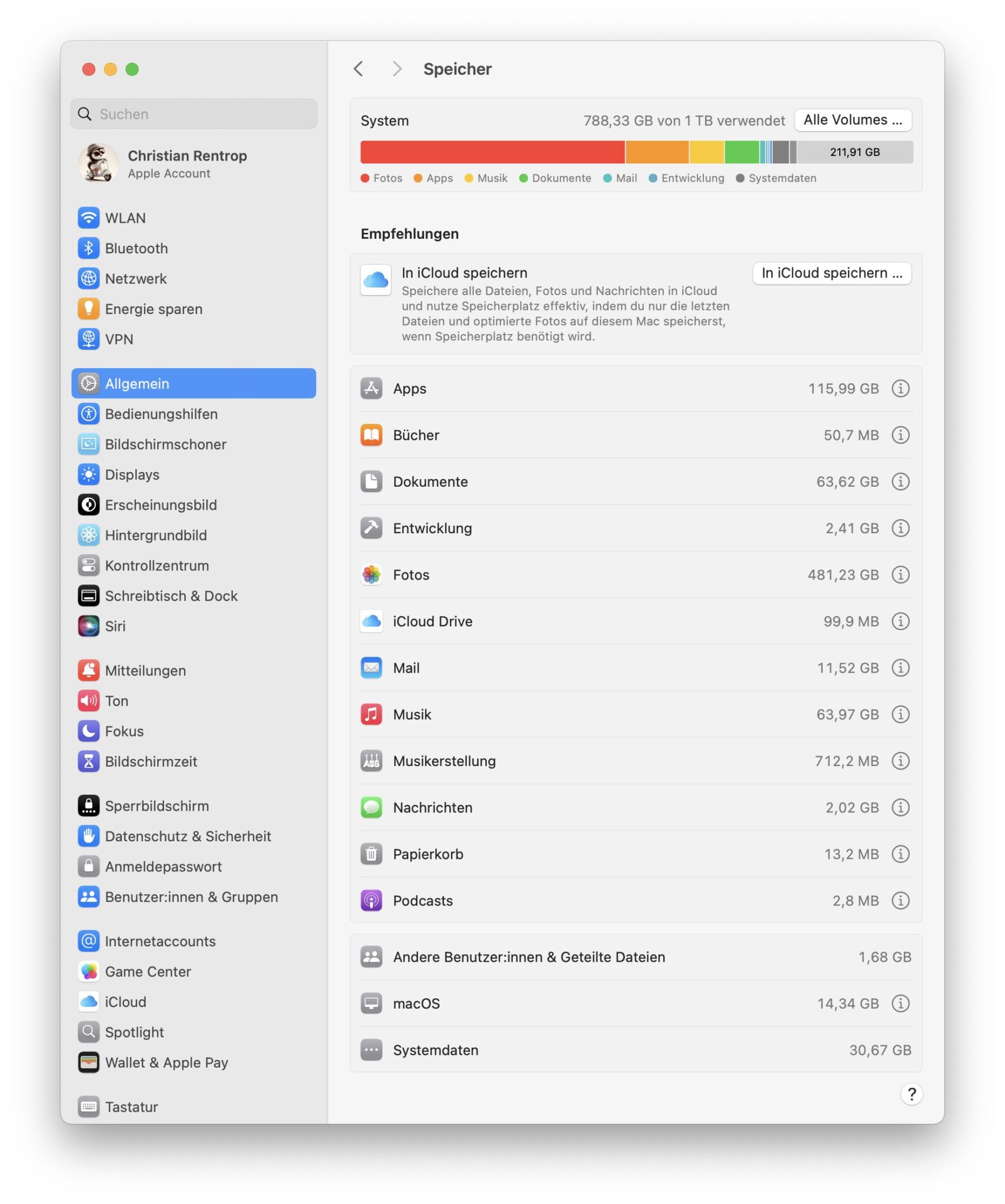Viewport: 1005px width, 1204px height.
Task: Select Benutzer:innen & Gruppen
Action: 193,897
